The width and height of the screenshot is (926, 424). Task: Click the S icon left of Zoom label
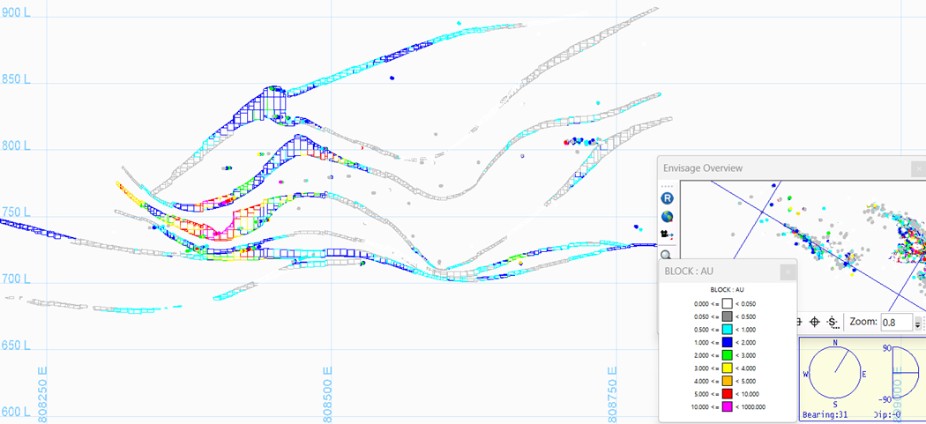point(832,322)
